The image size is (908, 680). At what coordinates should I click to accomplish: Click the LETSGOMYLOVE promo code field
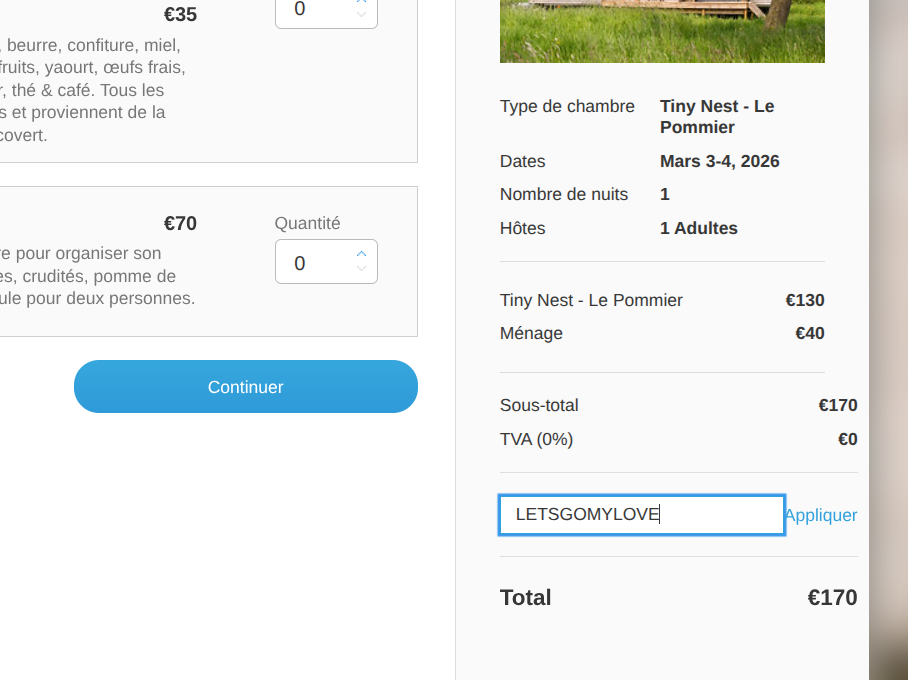(x=640, y=515)
